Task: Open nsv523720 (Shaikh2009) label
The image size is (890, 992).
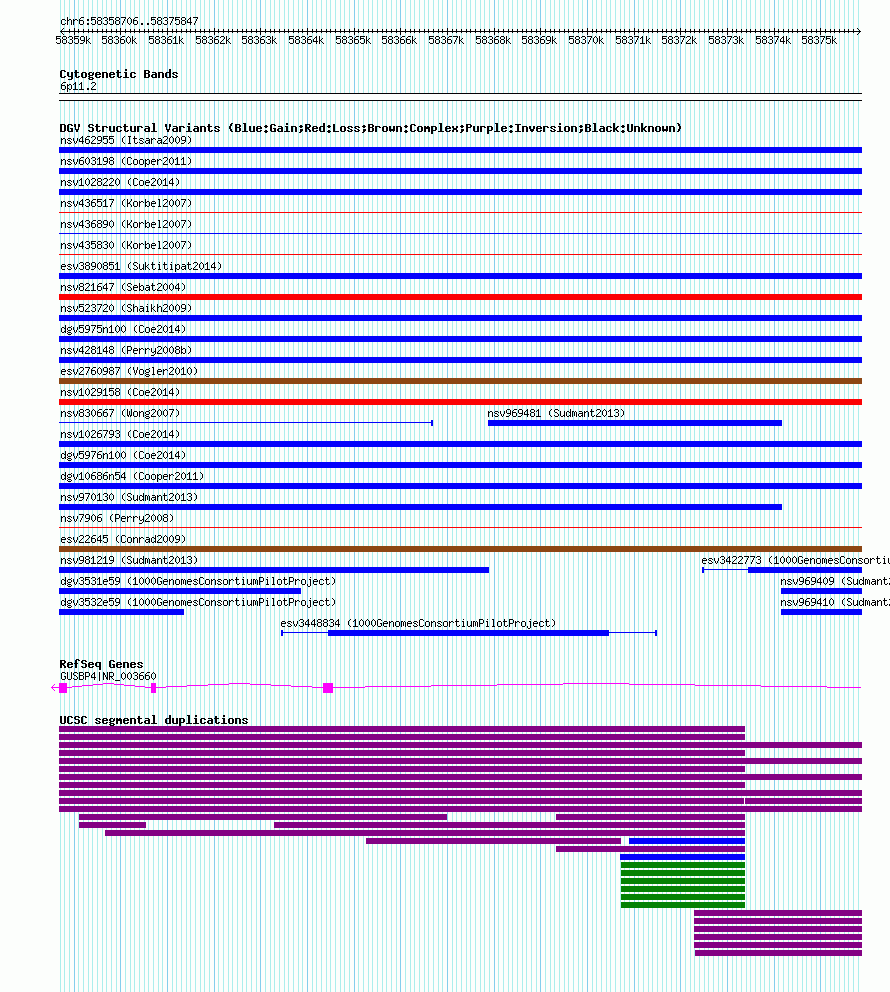Action: 126,308
